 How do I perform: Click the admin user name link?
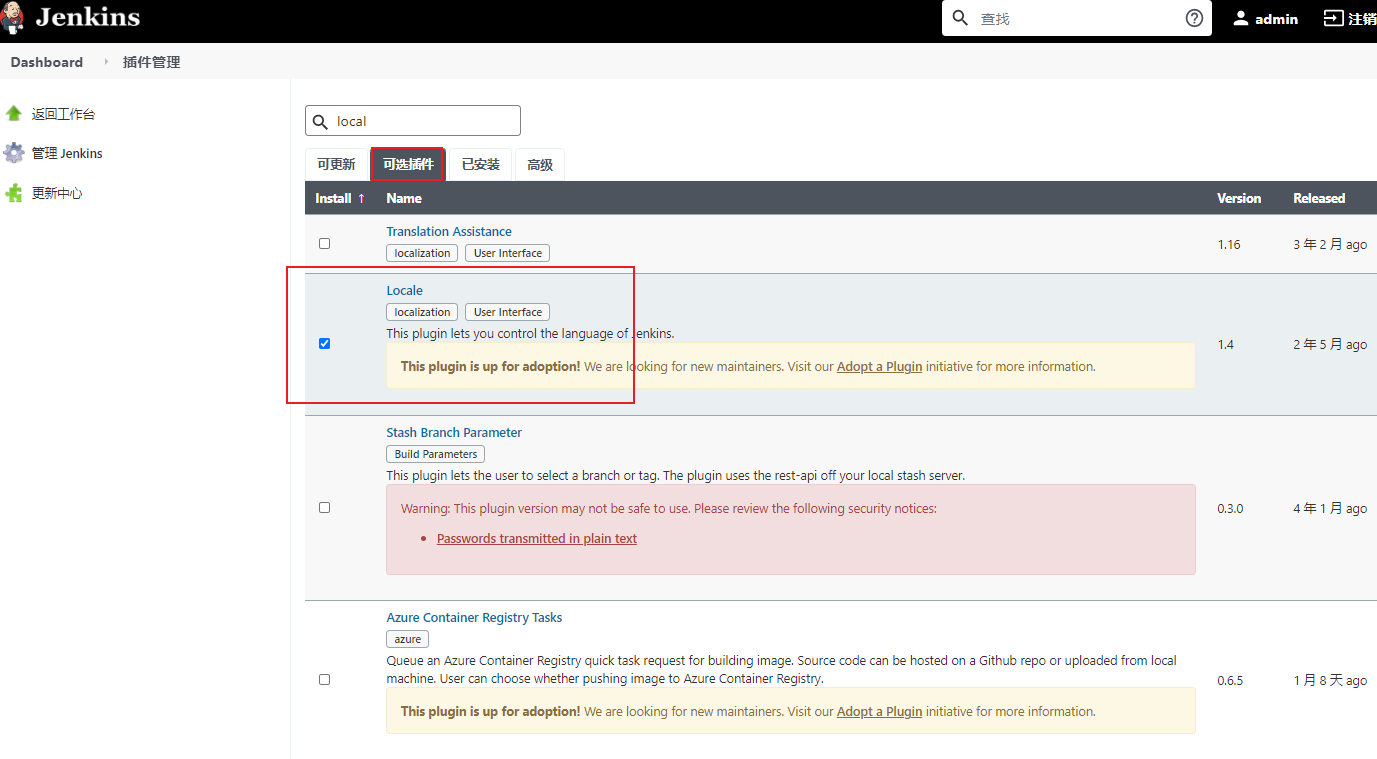tap(1277, 18)
